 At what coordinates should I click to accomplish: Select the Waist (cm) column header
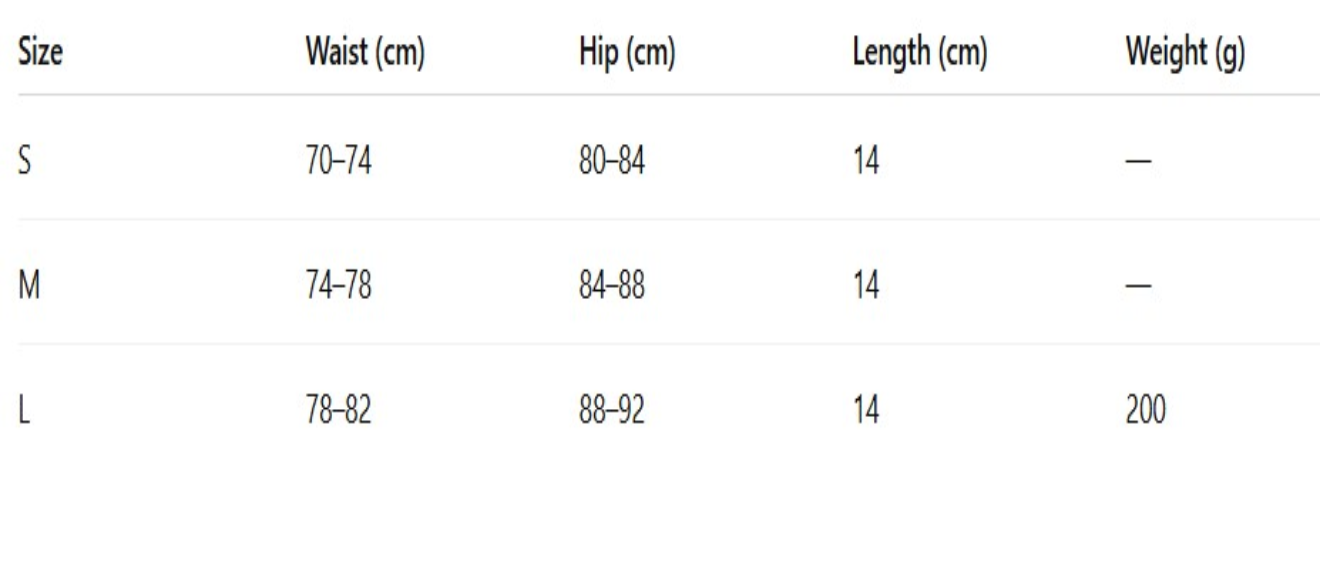(x=365, y=55)
